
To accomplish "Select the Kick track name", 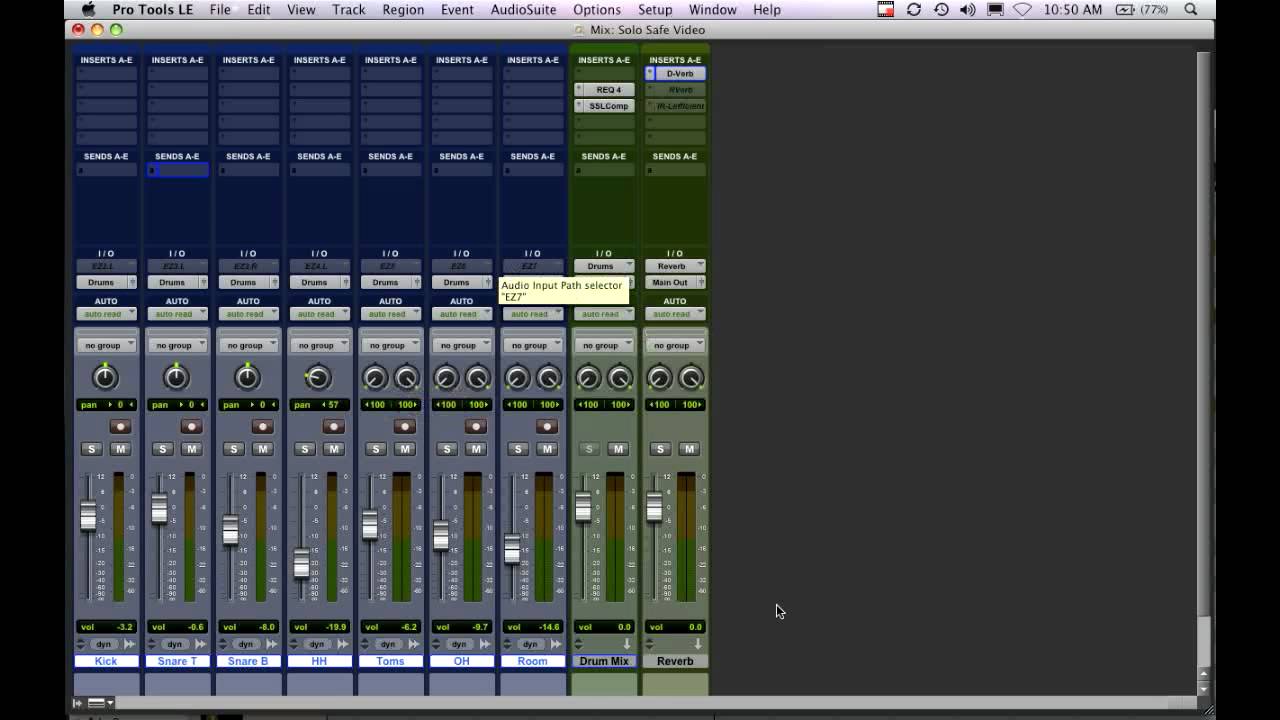I will 106,661.
